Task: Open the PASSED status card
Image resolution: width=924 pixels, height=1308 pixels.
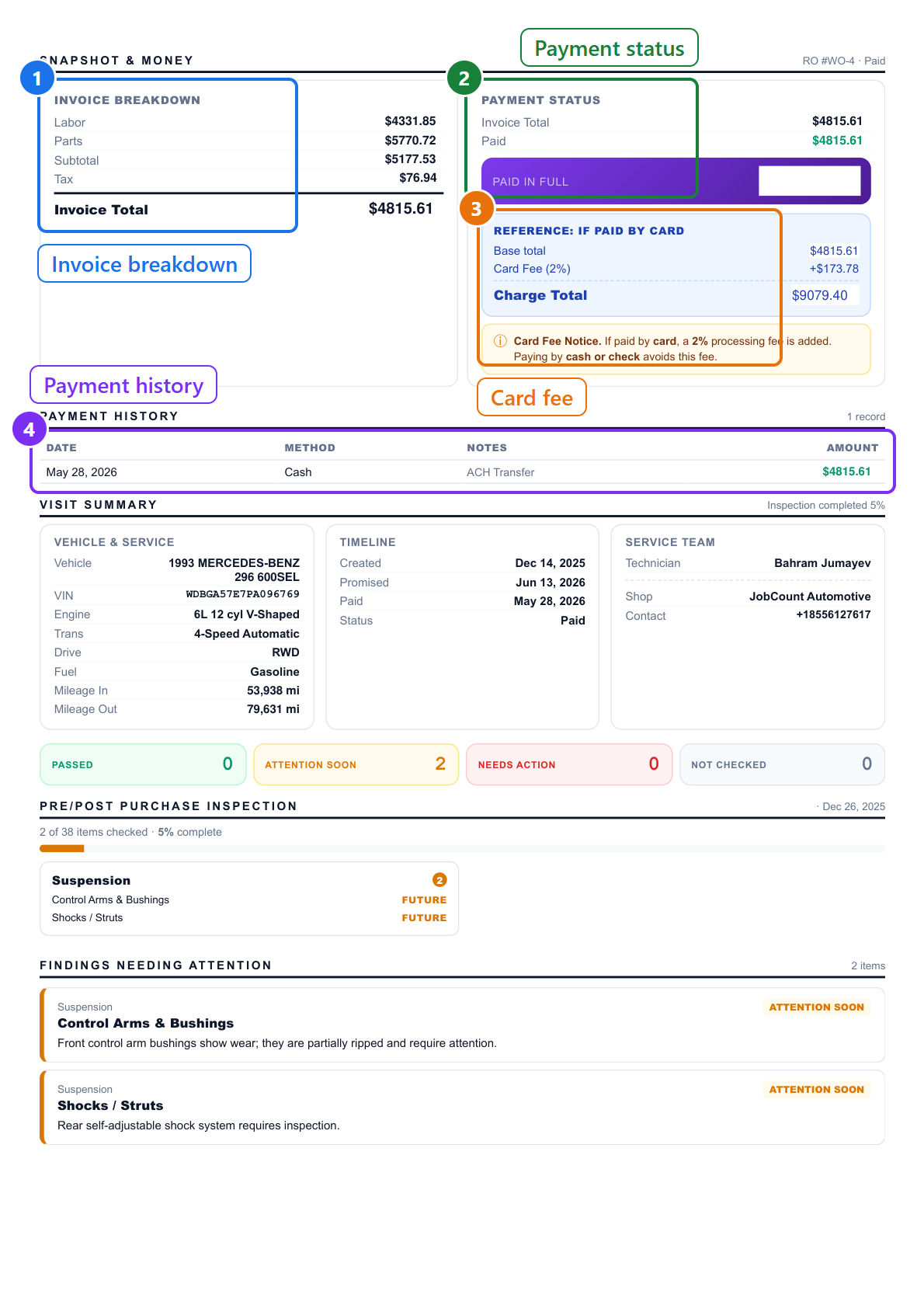Action: click(143, 764)
